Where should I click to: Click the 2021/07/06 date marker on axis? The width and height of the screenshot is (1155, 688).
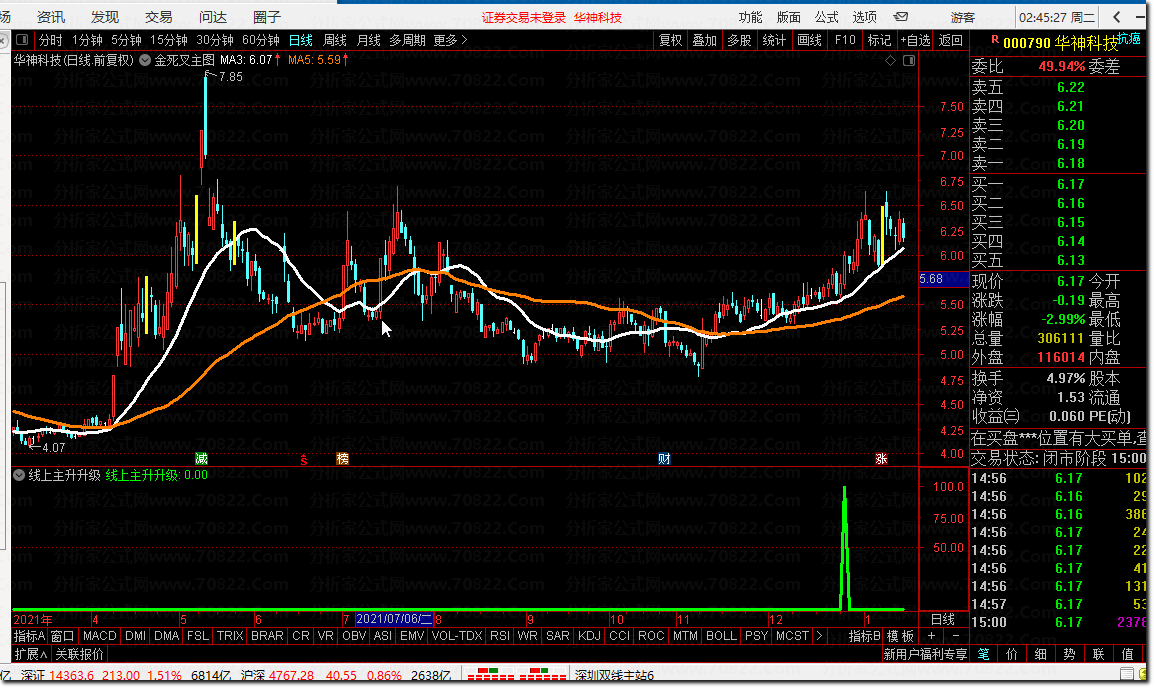(394, 619)
